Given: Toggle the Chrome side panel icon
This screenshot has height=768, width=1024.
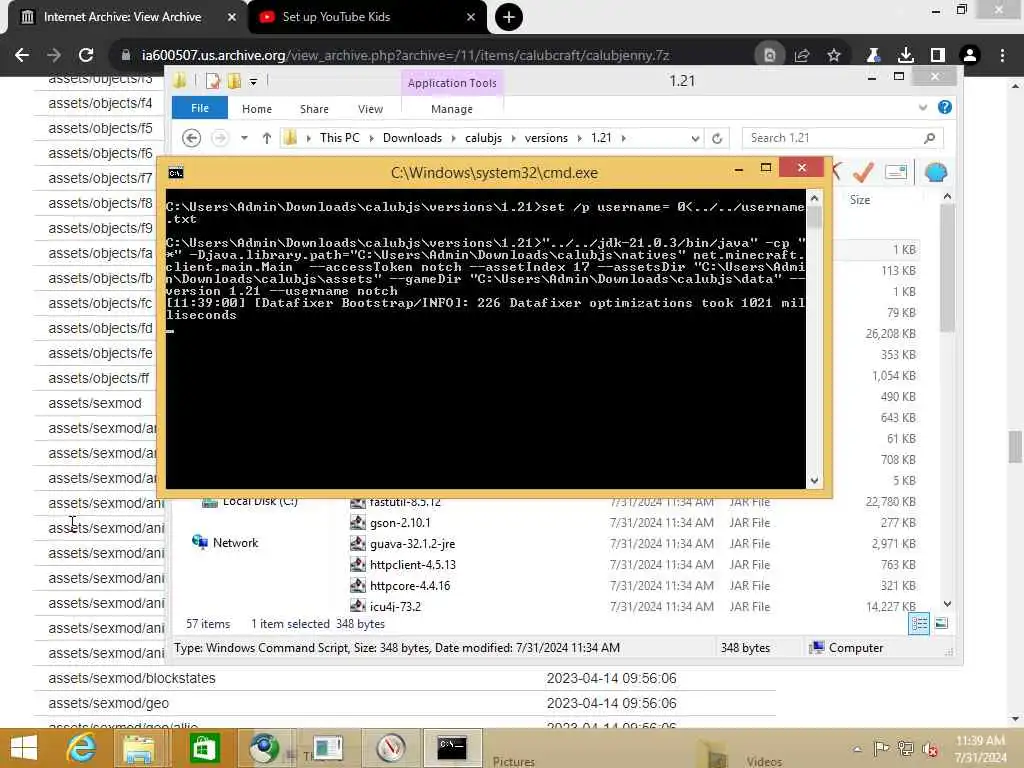Looking at the screenshot, I should 938,56.
